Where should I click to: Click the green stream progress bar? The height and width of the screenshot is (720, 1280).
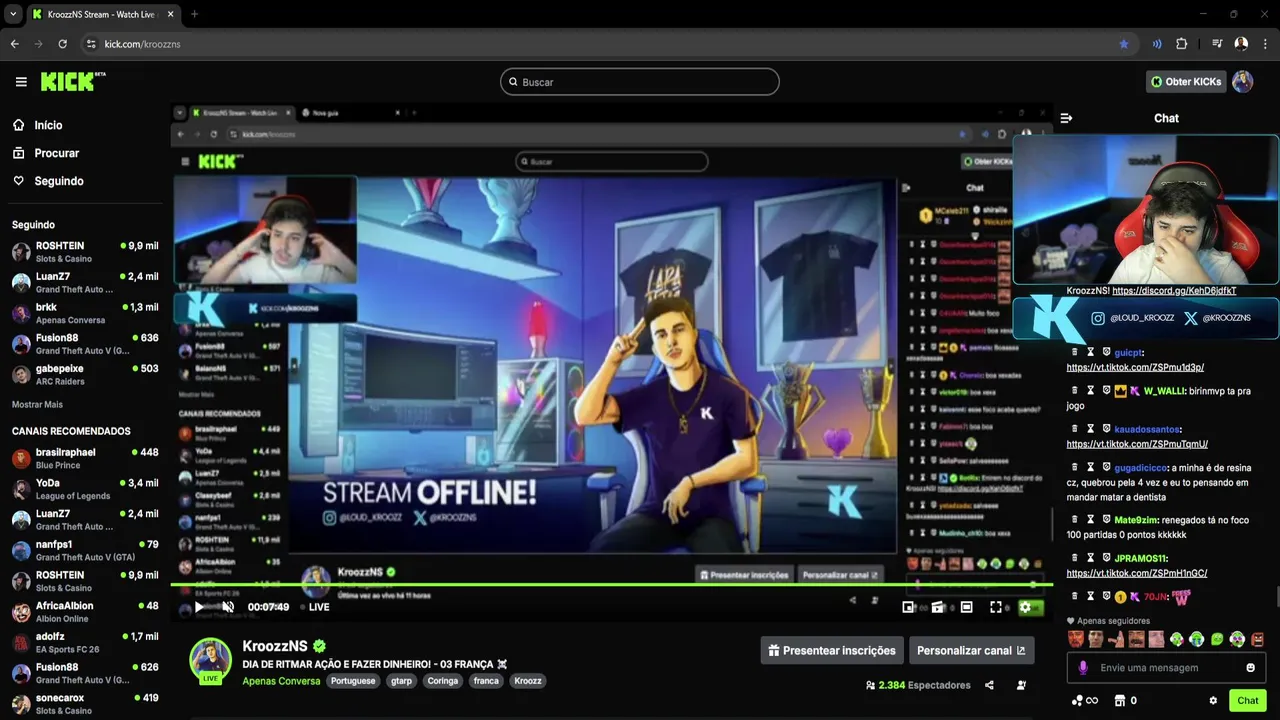pos(611,585)
